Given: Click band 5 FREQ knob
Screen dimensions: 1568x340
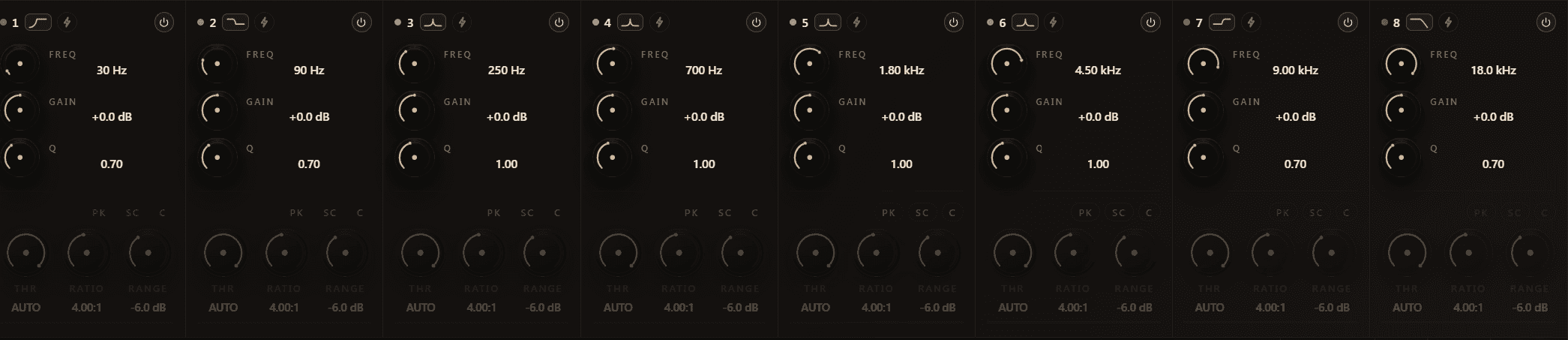Looking at the screenshot, I should (x=809, y=64).
